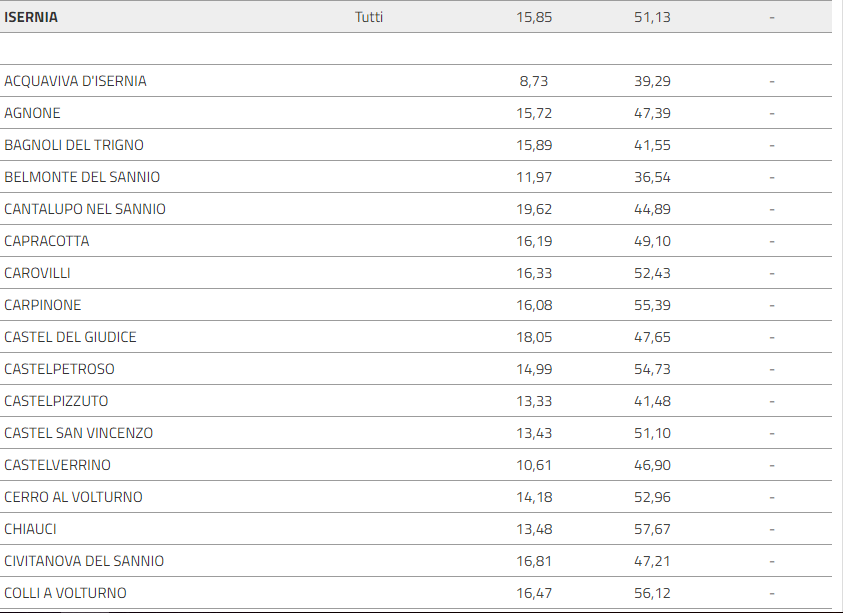Screen dimensions: 843x613
Task: Click the 51,13 value for ISERNIA
Action: pos(652,17)
